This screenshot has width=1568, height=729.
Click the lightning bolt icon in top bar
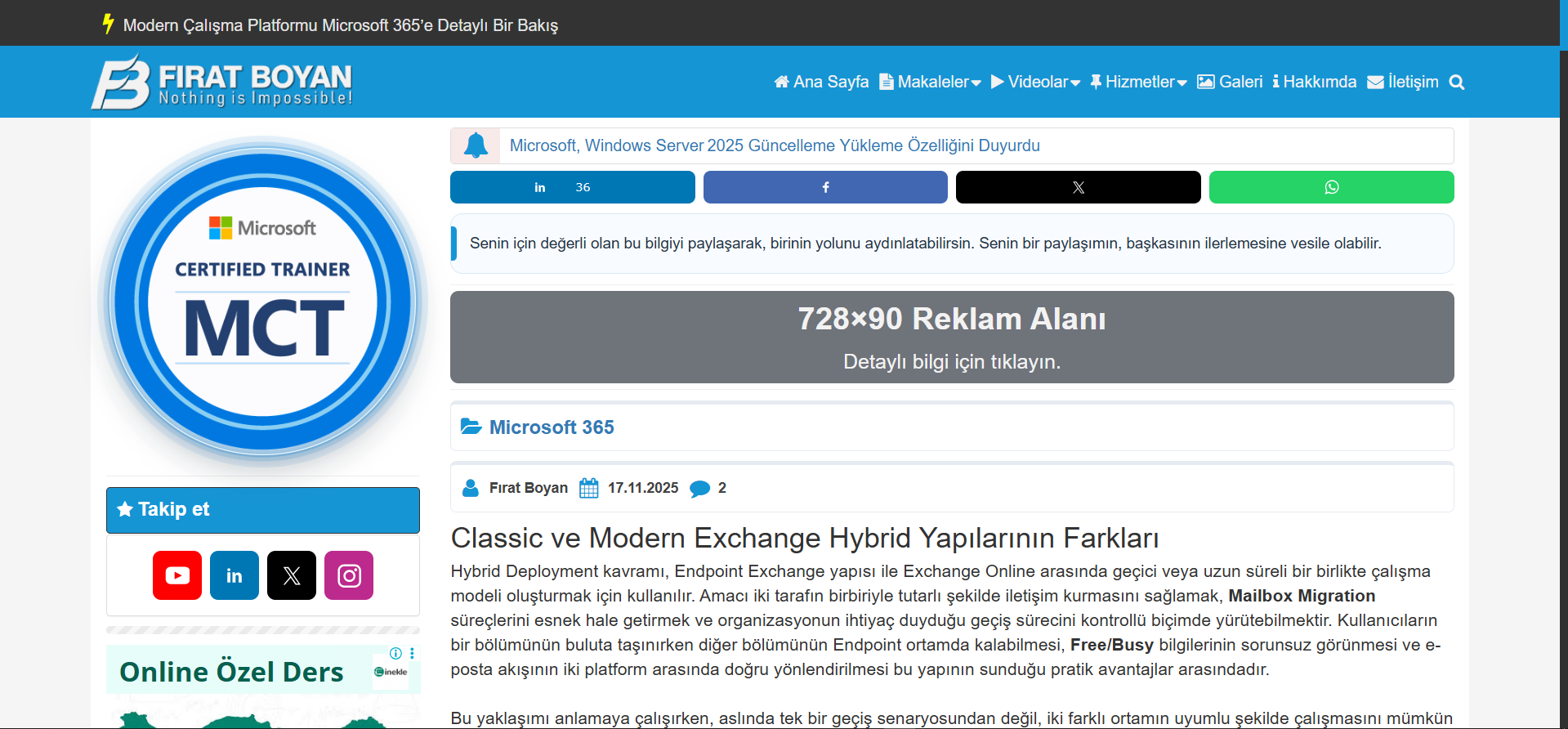[x=108, y=24]
